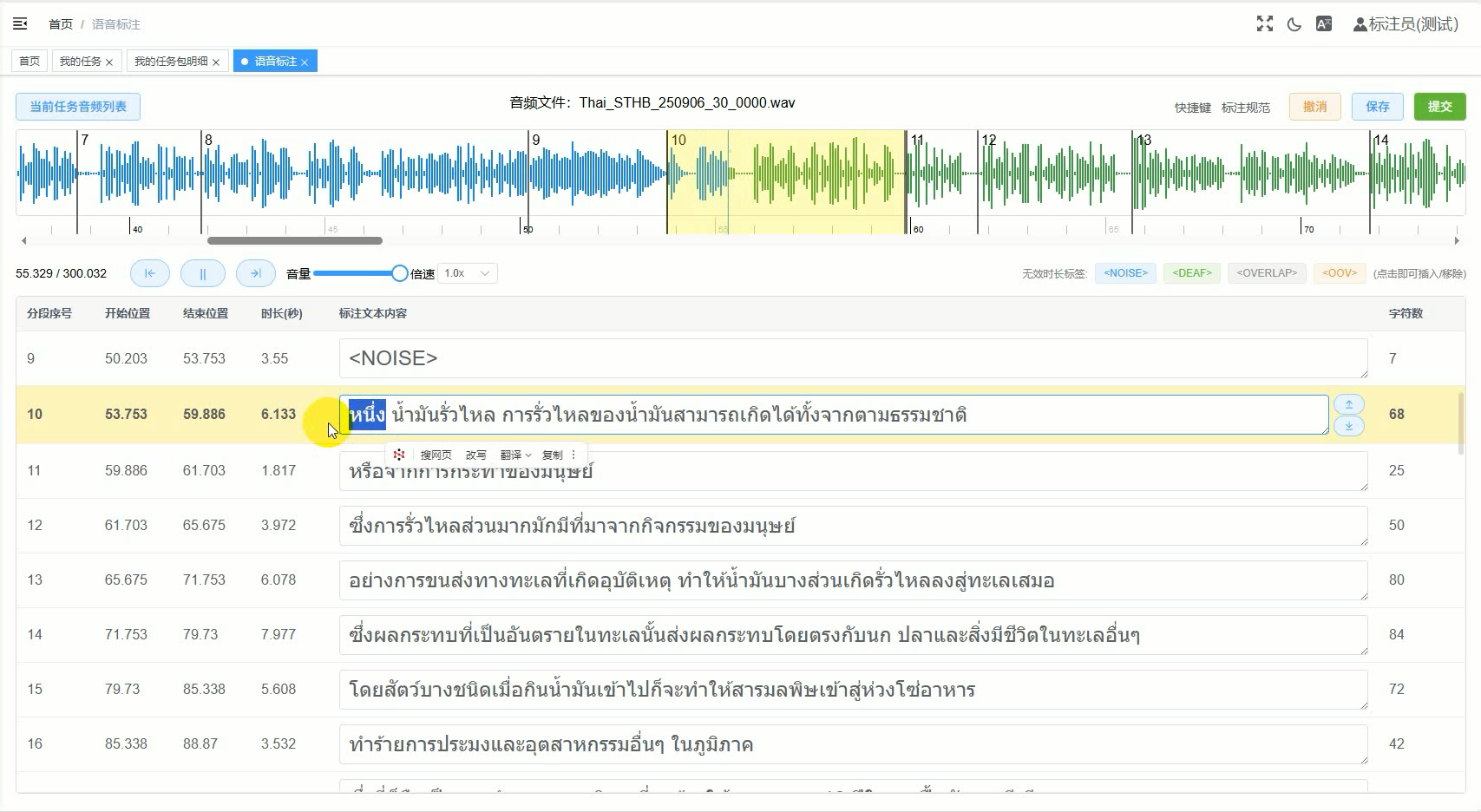The image size is (1481, 812).
Task: Click the 标注文本内容 column header
Action: pos(373,313)
